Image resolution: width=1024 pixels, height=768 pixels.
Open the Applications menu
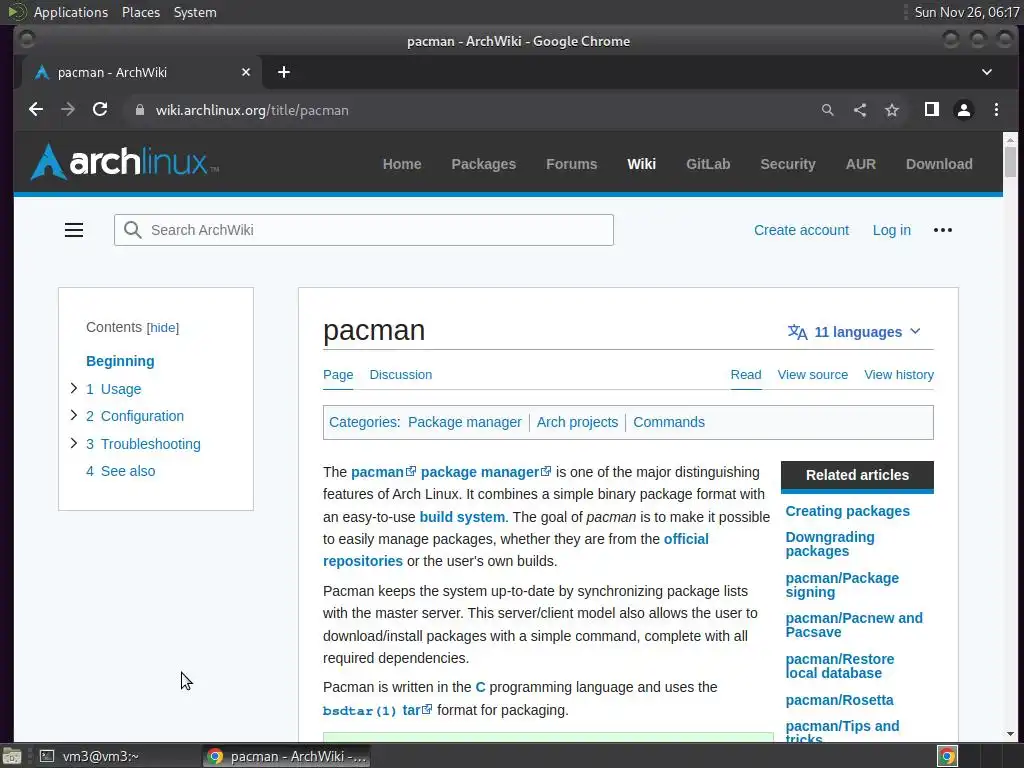71,12
